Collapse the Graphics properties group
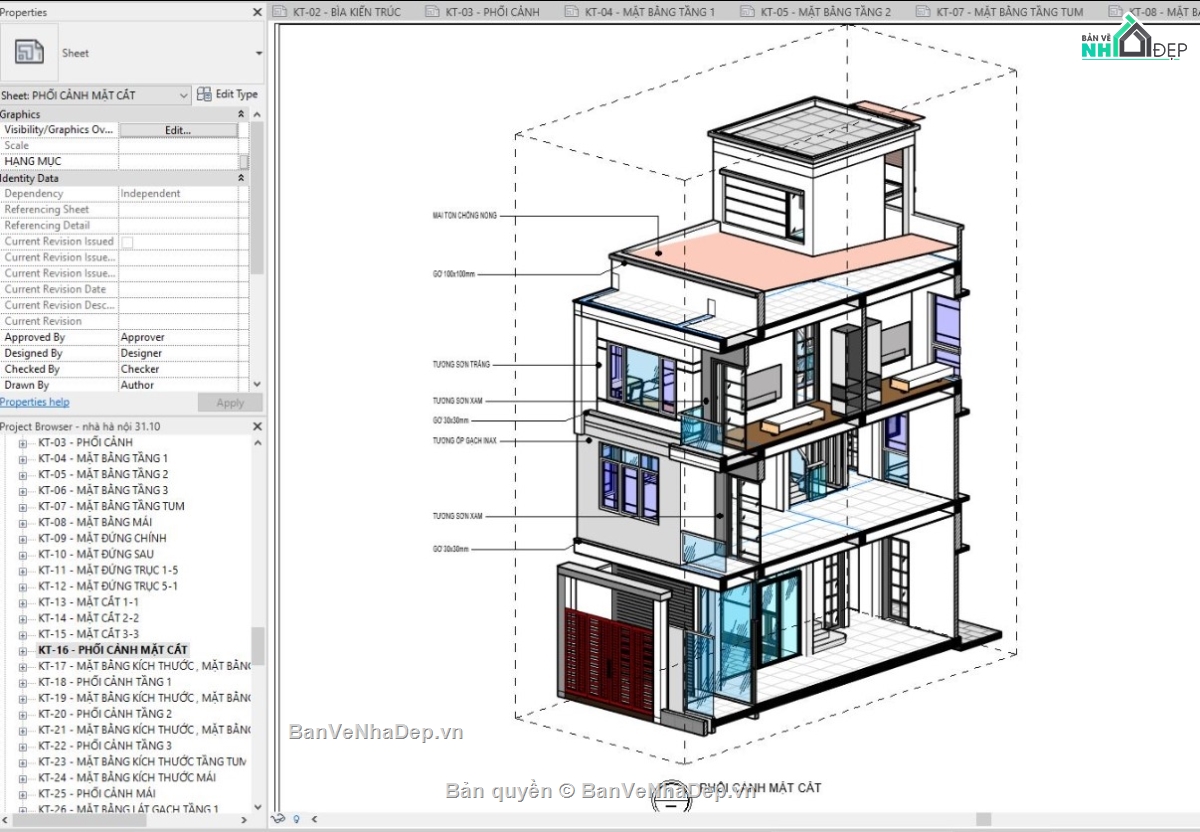Viewport: 1200px width, 832px height. 241,114
